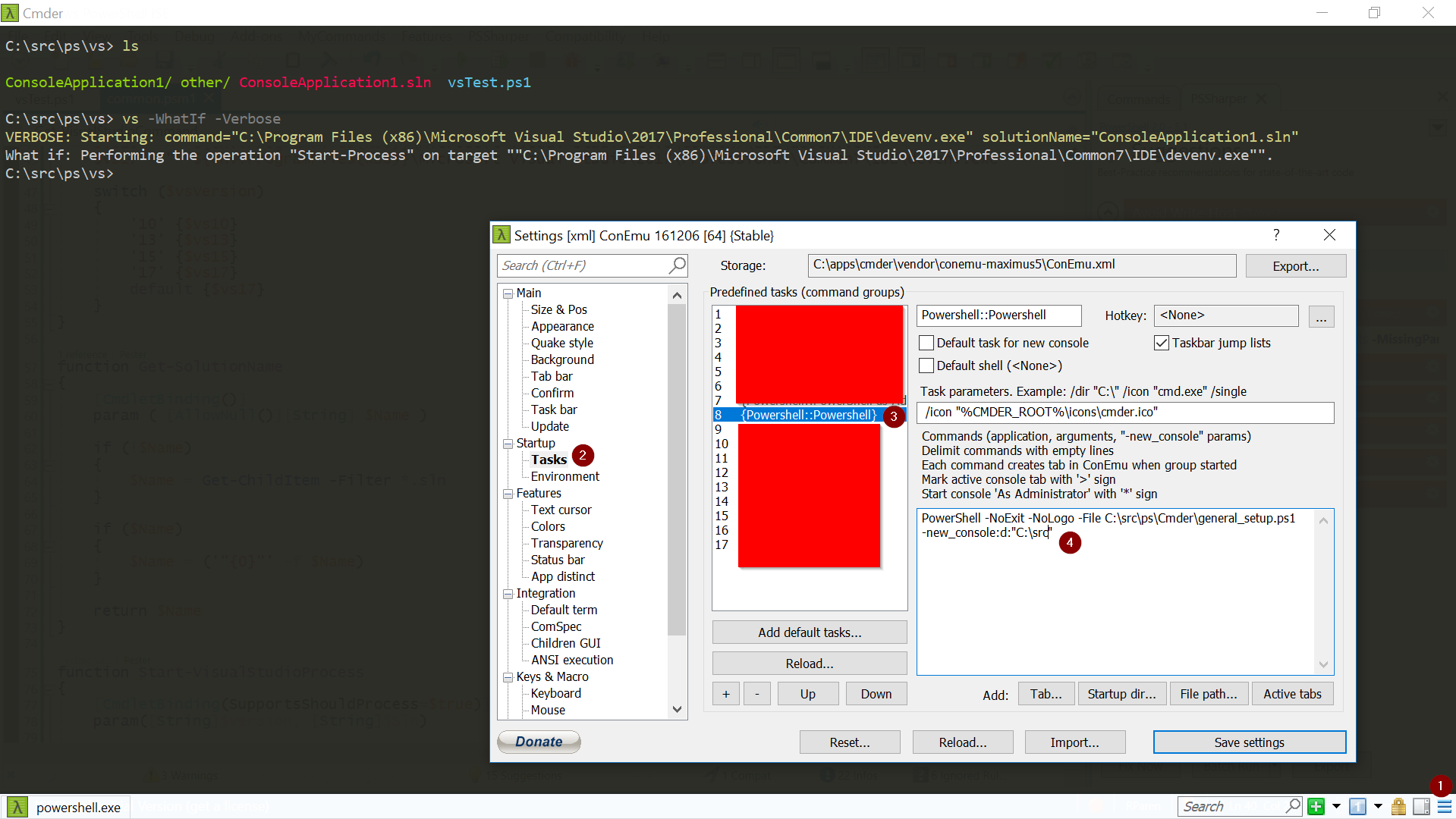1456x819 pixels.
Task: Collapse the Keys & Macro tree section
Action: 508,677
